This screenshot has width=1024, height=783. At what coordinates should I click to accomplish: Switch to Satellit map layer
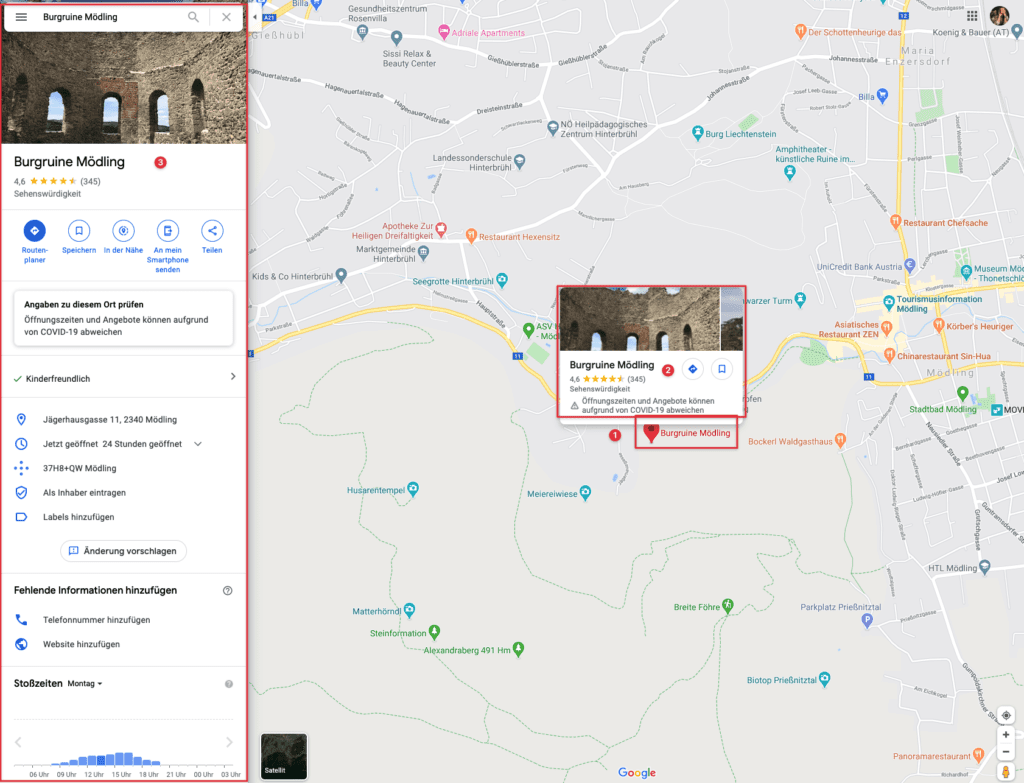pos(283,756)
